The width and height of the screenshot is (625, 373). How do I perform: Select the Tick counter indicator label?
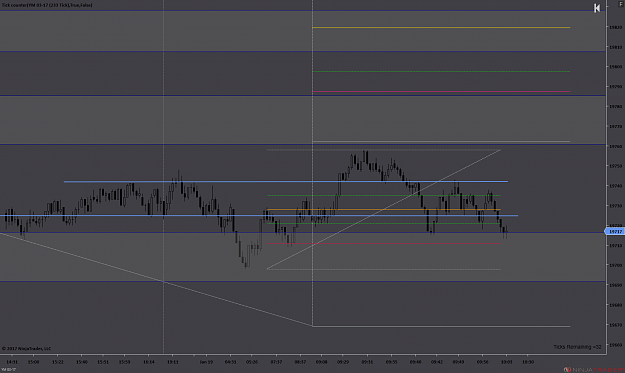pos(47,5)
